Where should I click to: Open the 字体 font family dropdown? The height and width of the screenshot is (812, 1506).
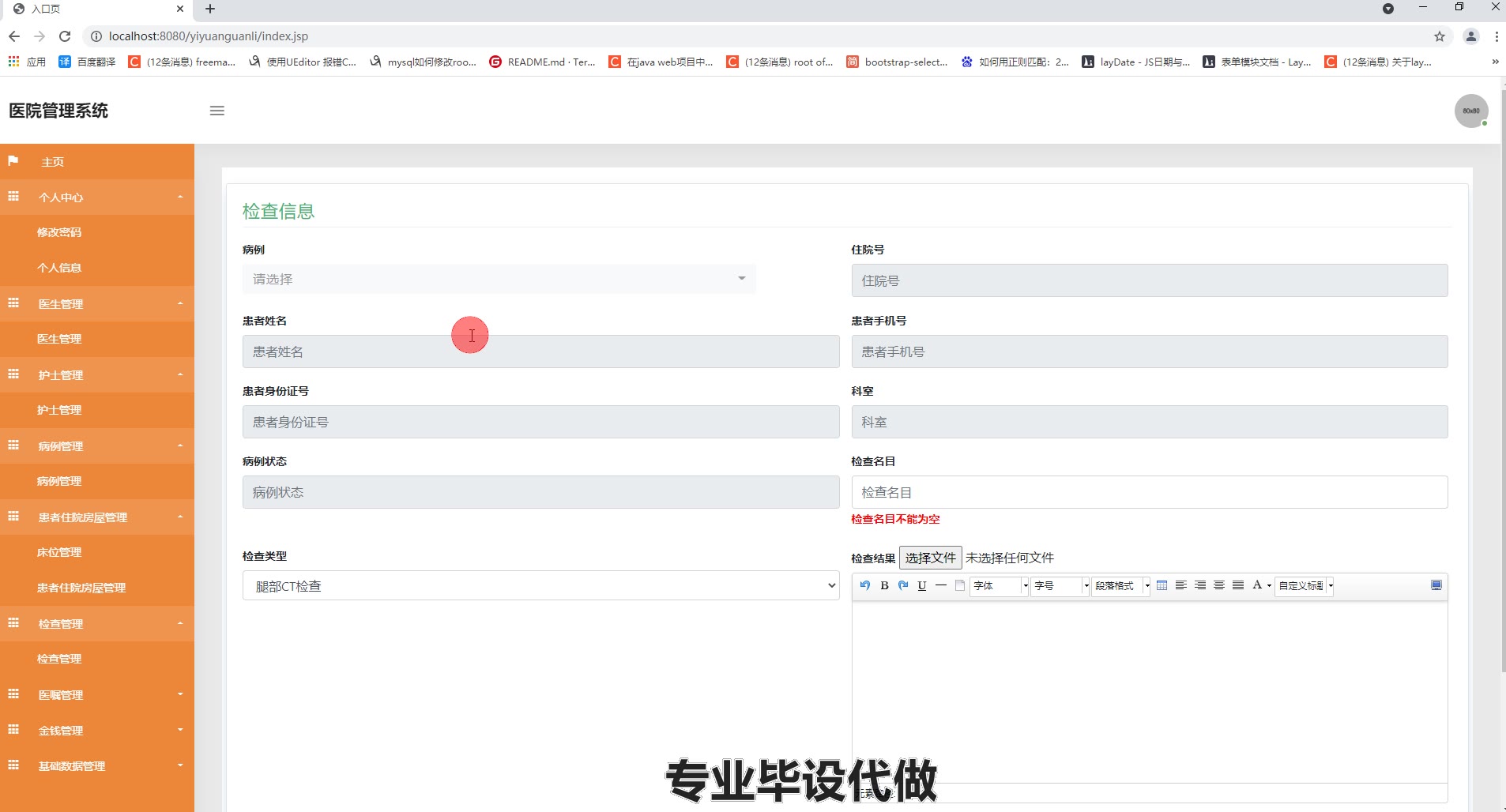[1000, 586]
